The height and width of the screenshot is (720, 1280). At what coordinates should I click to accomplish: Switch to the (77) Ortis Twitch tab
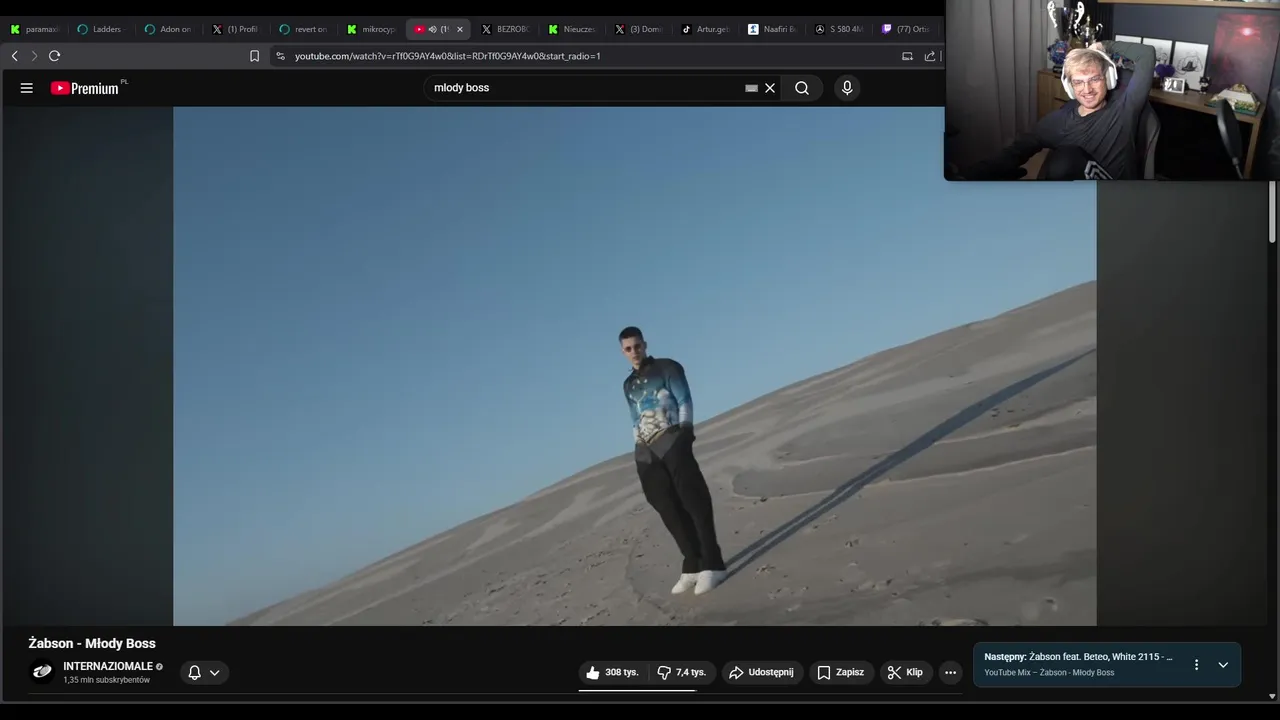pos(906,29)
